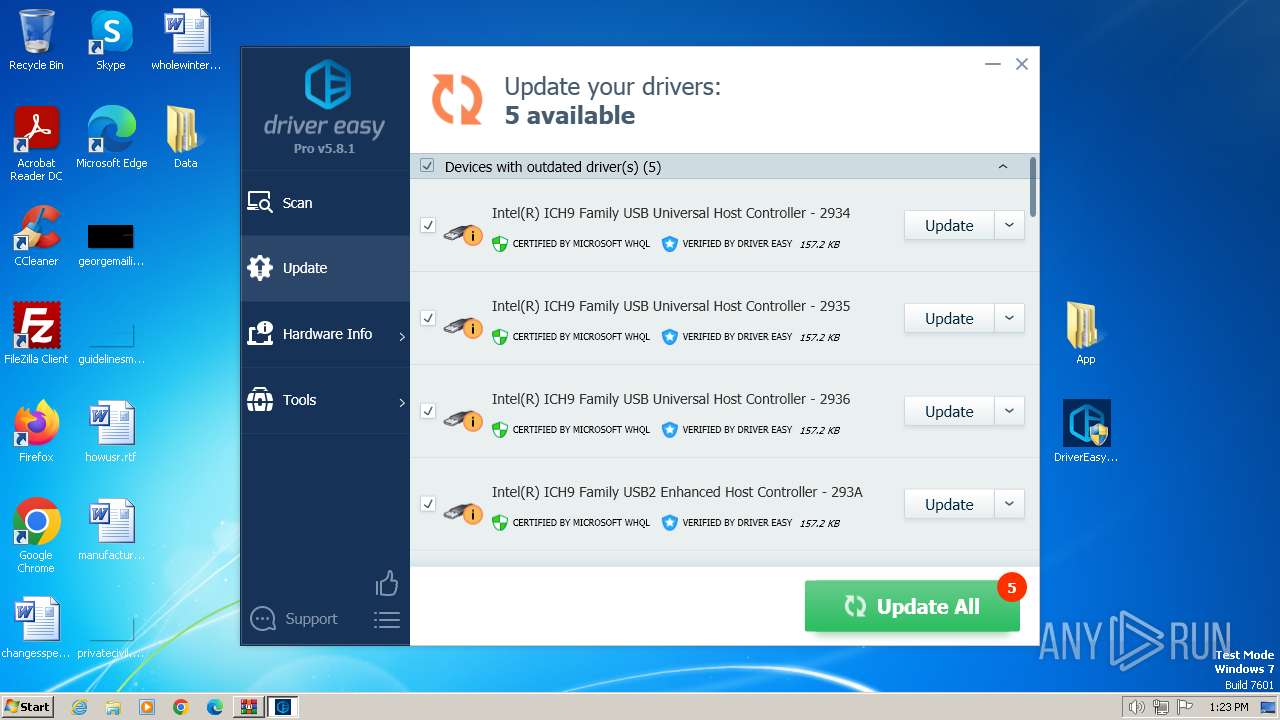Open FileZilla Client shortcut
Image resolution: width=1280 pixels, height=720 pixels.
(x=36, y=334)
